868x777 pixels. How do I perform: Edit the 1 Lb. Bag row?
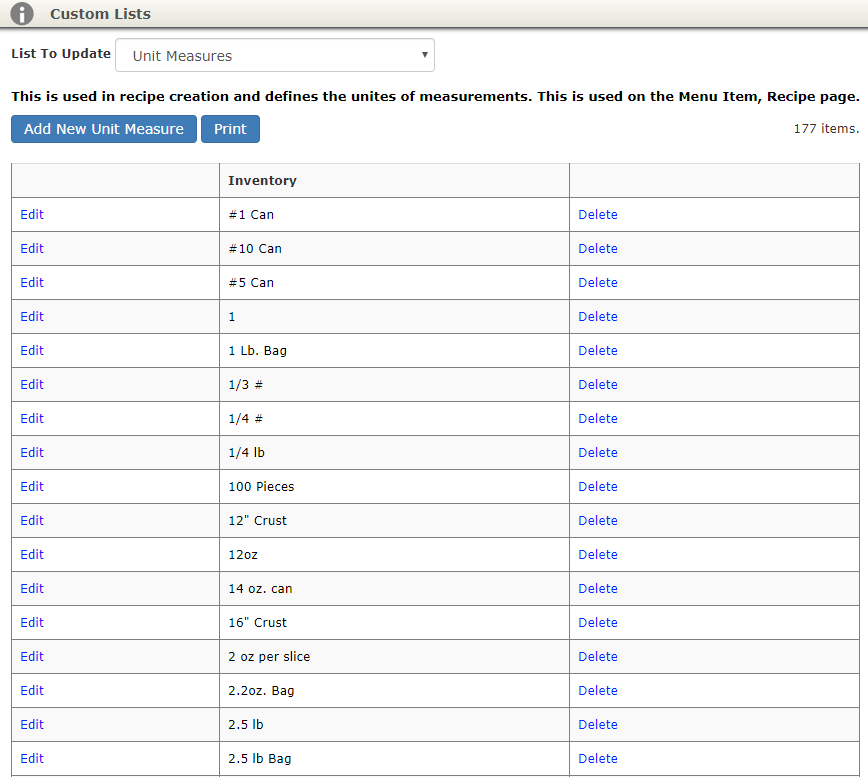(32, 351)
